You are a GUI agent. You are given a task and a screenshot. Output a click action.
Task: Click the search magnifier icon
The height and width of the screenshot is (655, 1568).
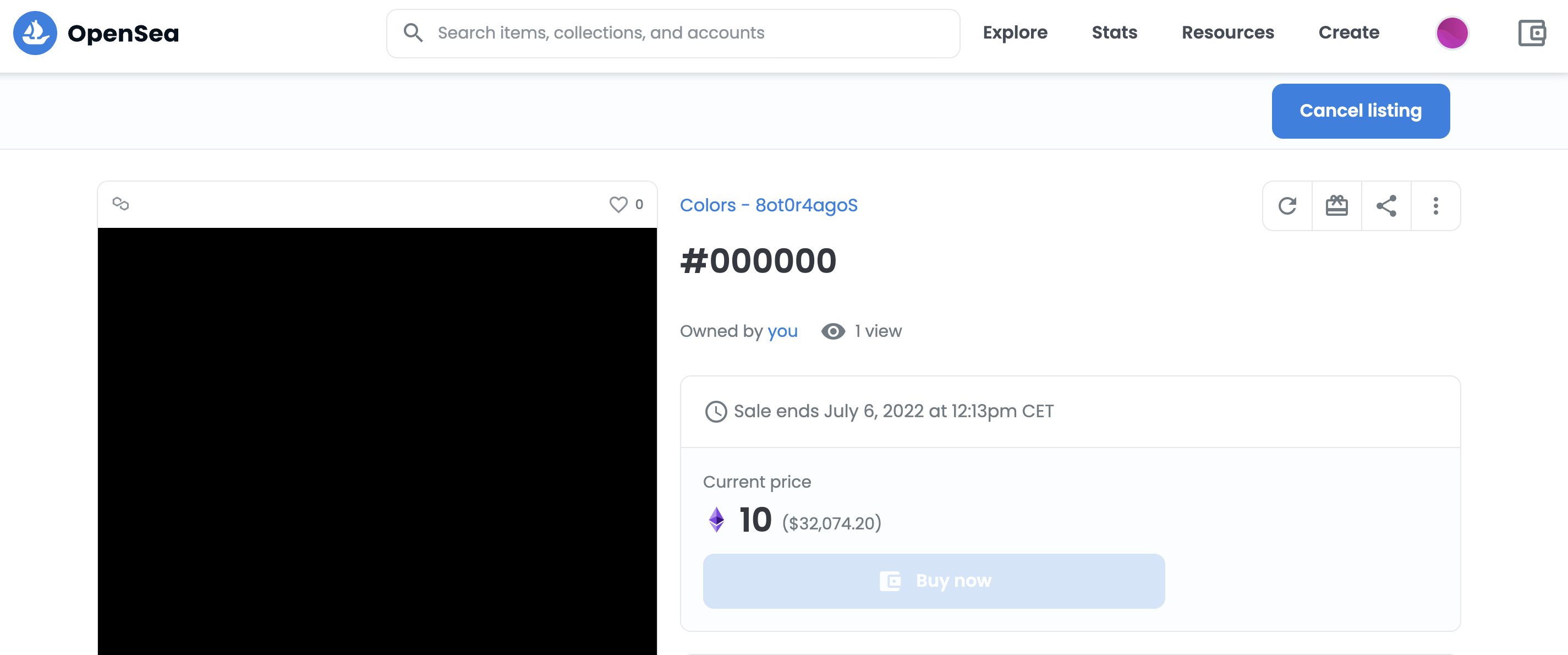[x=413, y=33]
